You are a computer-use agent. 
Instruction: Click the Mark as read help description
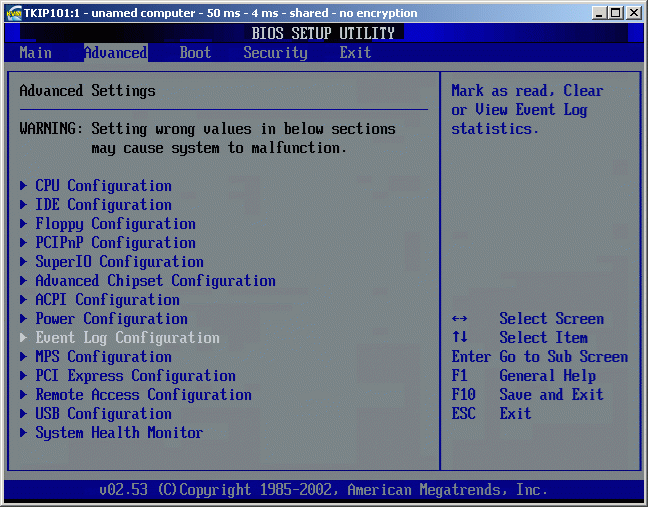click(x=527, y=110)
